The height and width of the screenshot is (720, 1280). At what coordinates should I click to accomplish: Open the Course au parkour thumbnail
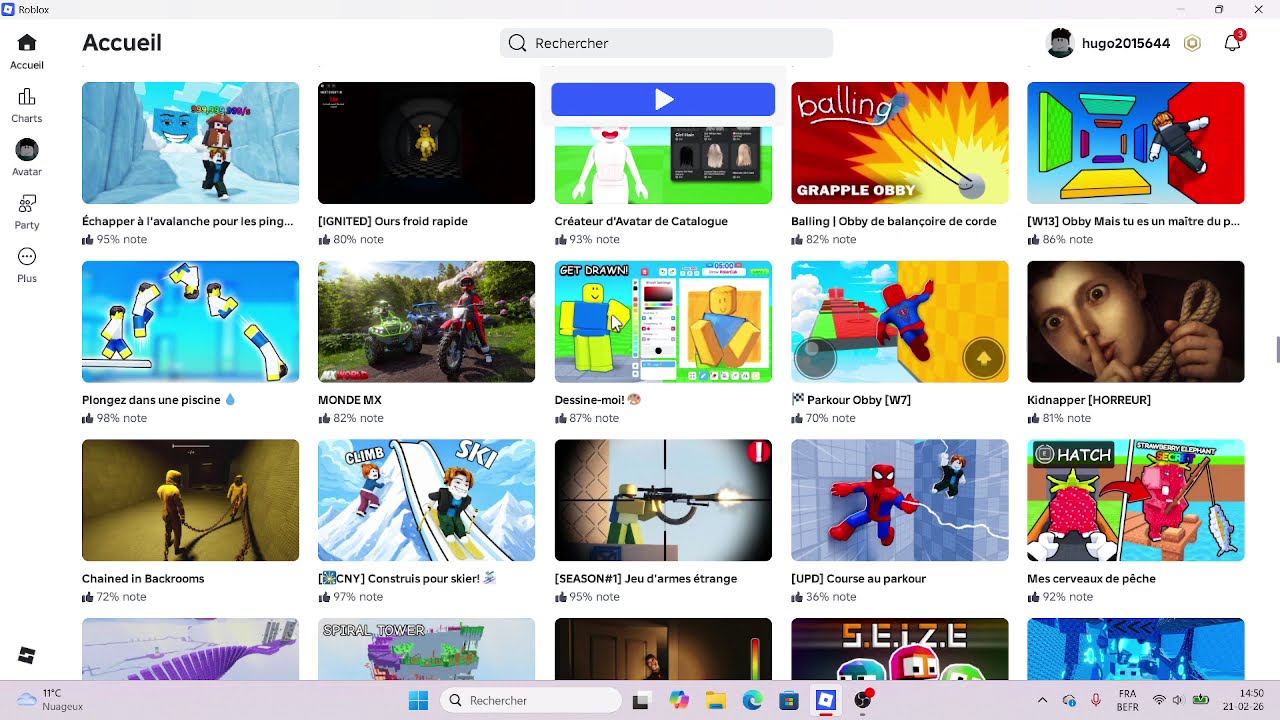900,500
